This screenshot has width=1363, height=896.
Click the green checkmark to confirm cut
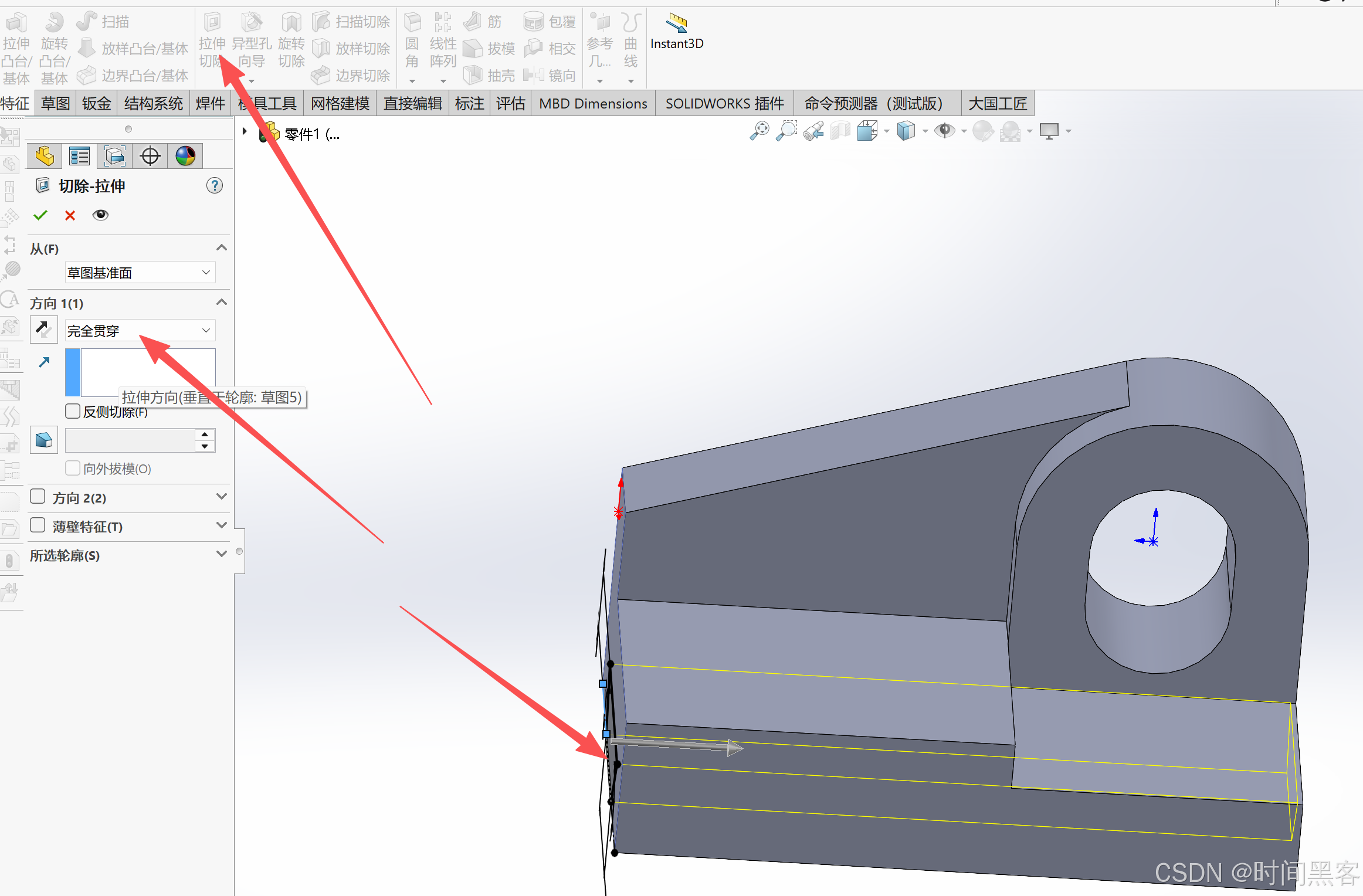(40, 215)
